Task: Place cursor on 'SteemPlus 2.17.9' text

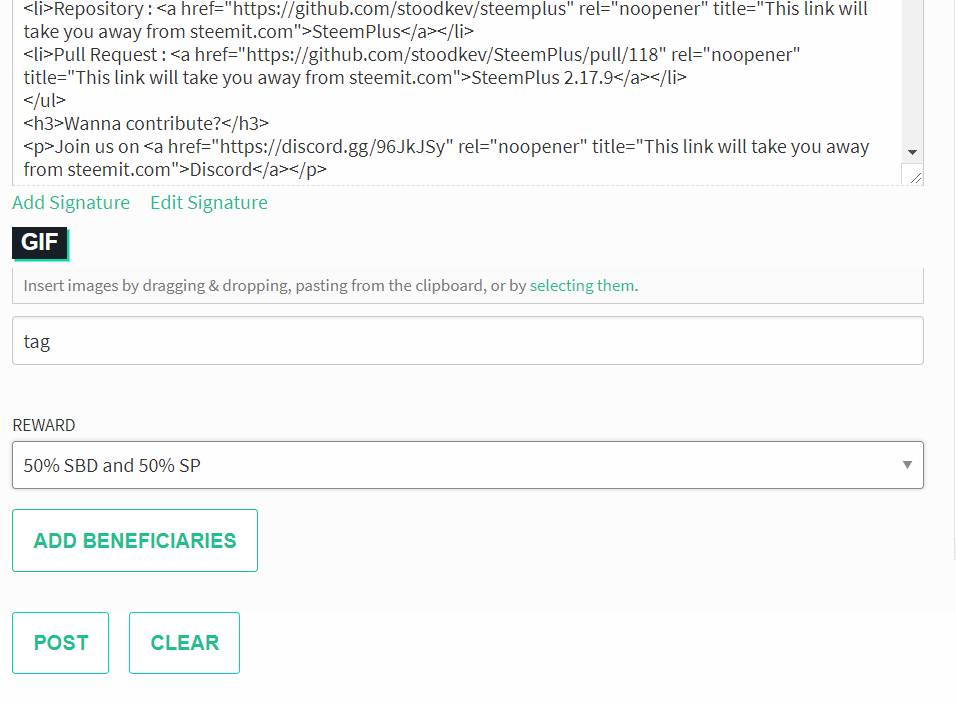Action: [541, 78]
